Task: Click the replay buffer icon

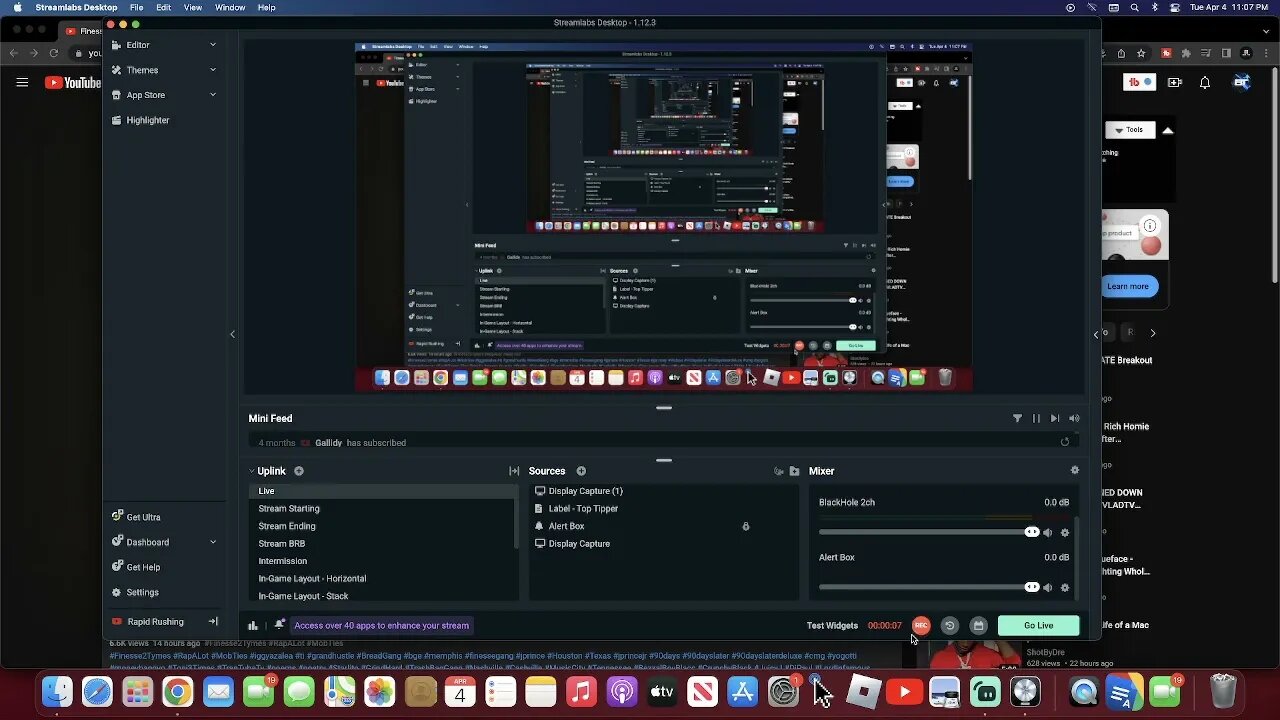Action: click(950, 626)
